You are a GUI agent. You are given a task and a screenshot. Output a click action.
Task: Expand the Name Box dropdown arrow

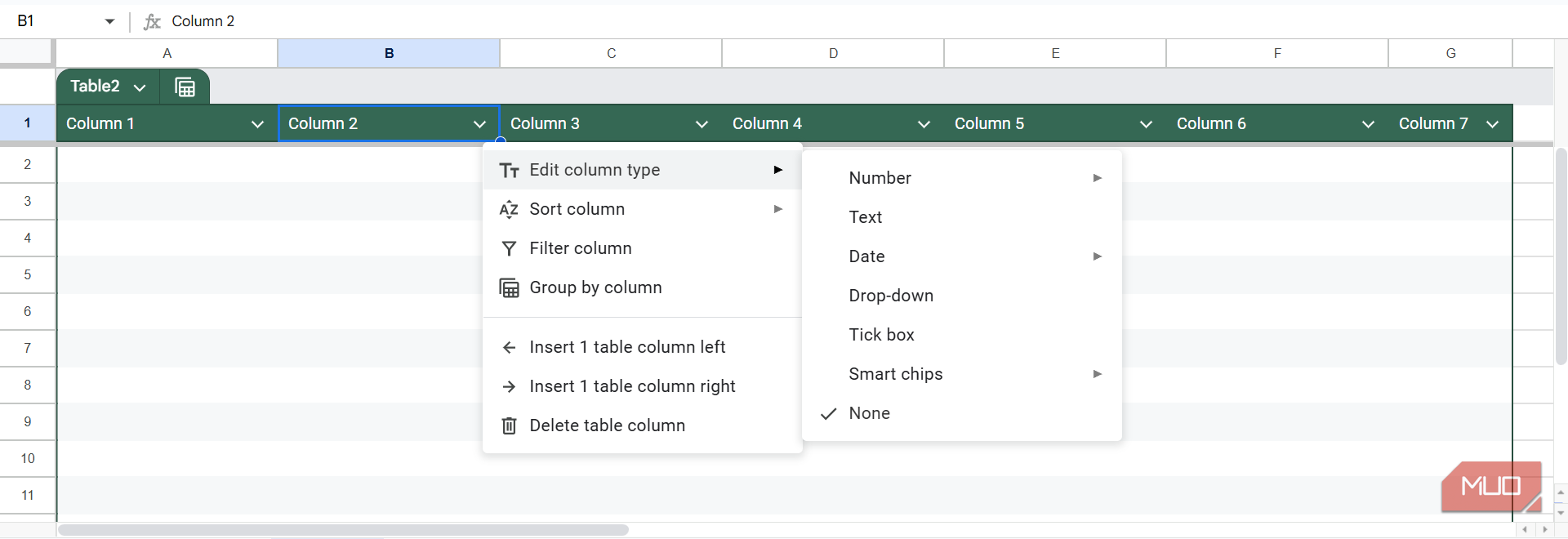[109, 21]
